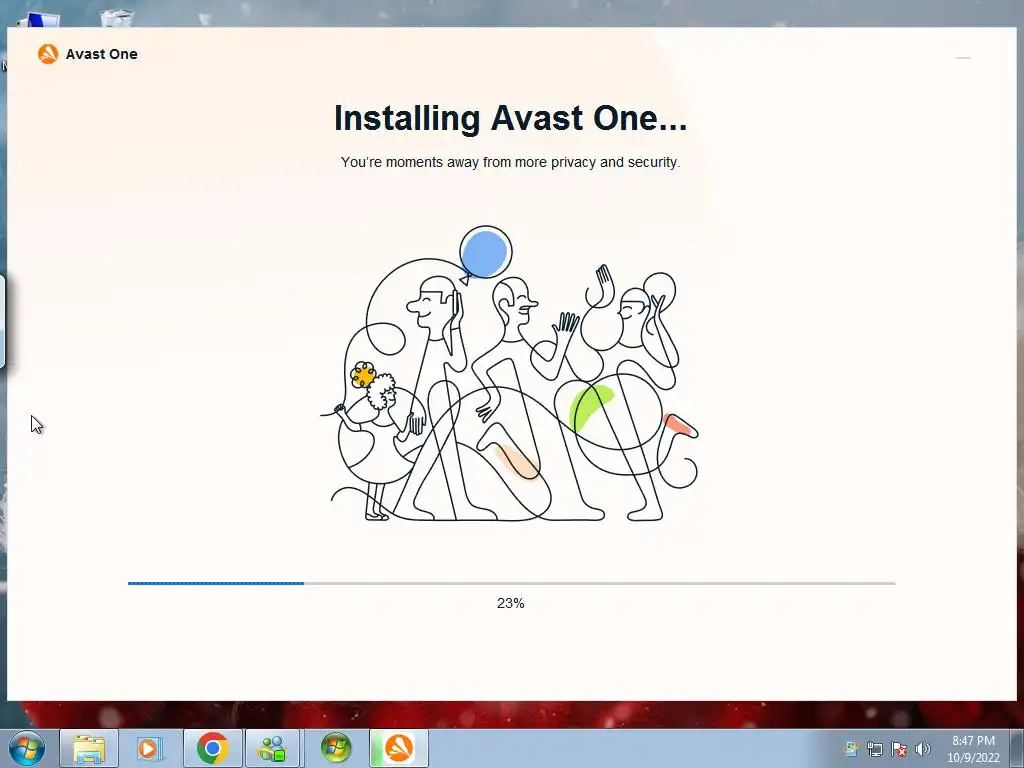Screen dimensions: 1024x768
Task: Launch Windows Media Player from the taskbar
Action: pyautogui.click(x=149, y=748)
